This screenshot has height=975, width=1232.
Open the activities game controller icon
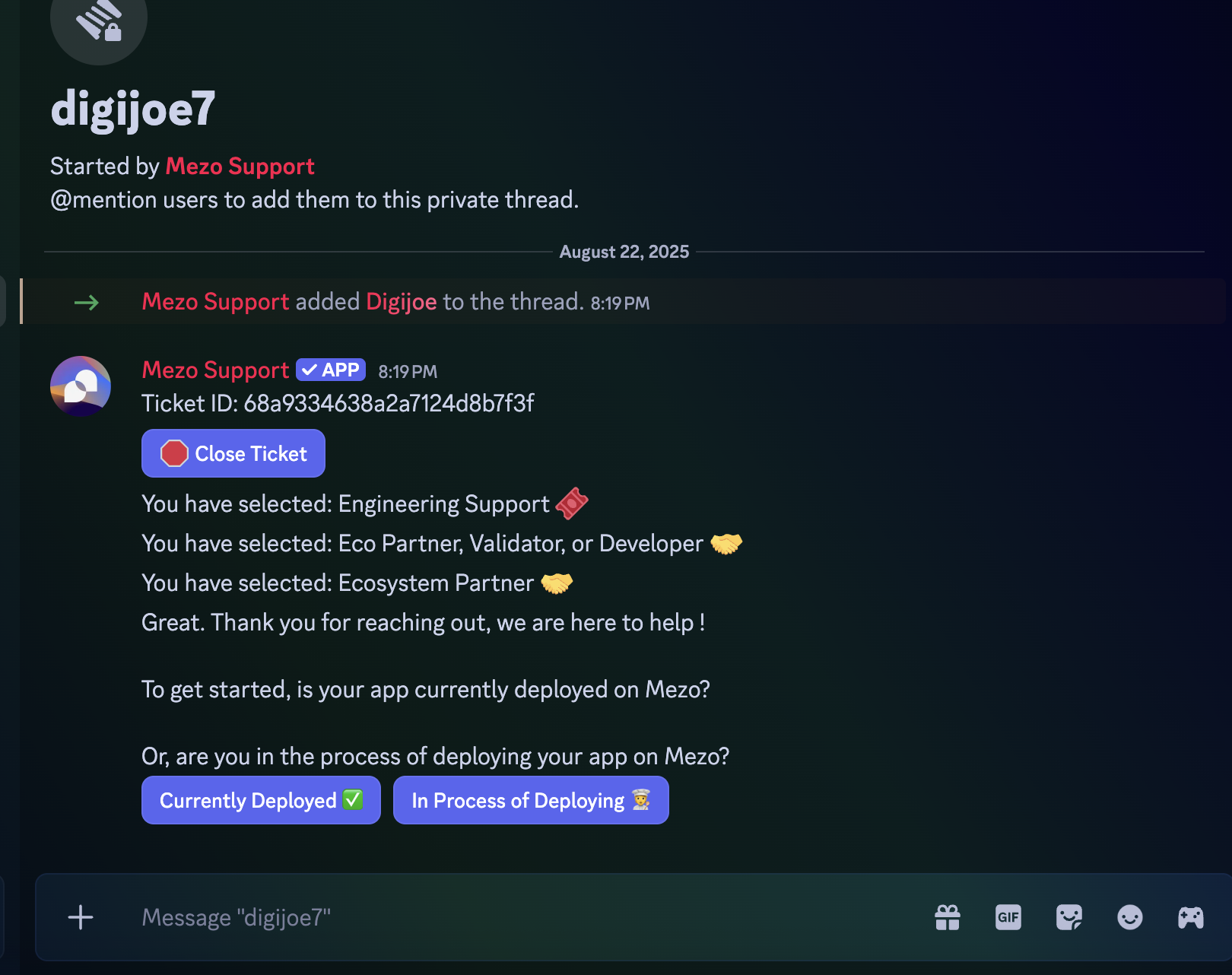tap(1191, 917)
